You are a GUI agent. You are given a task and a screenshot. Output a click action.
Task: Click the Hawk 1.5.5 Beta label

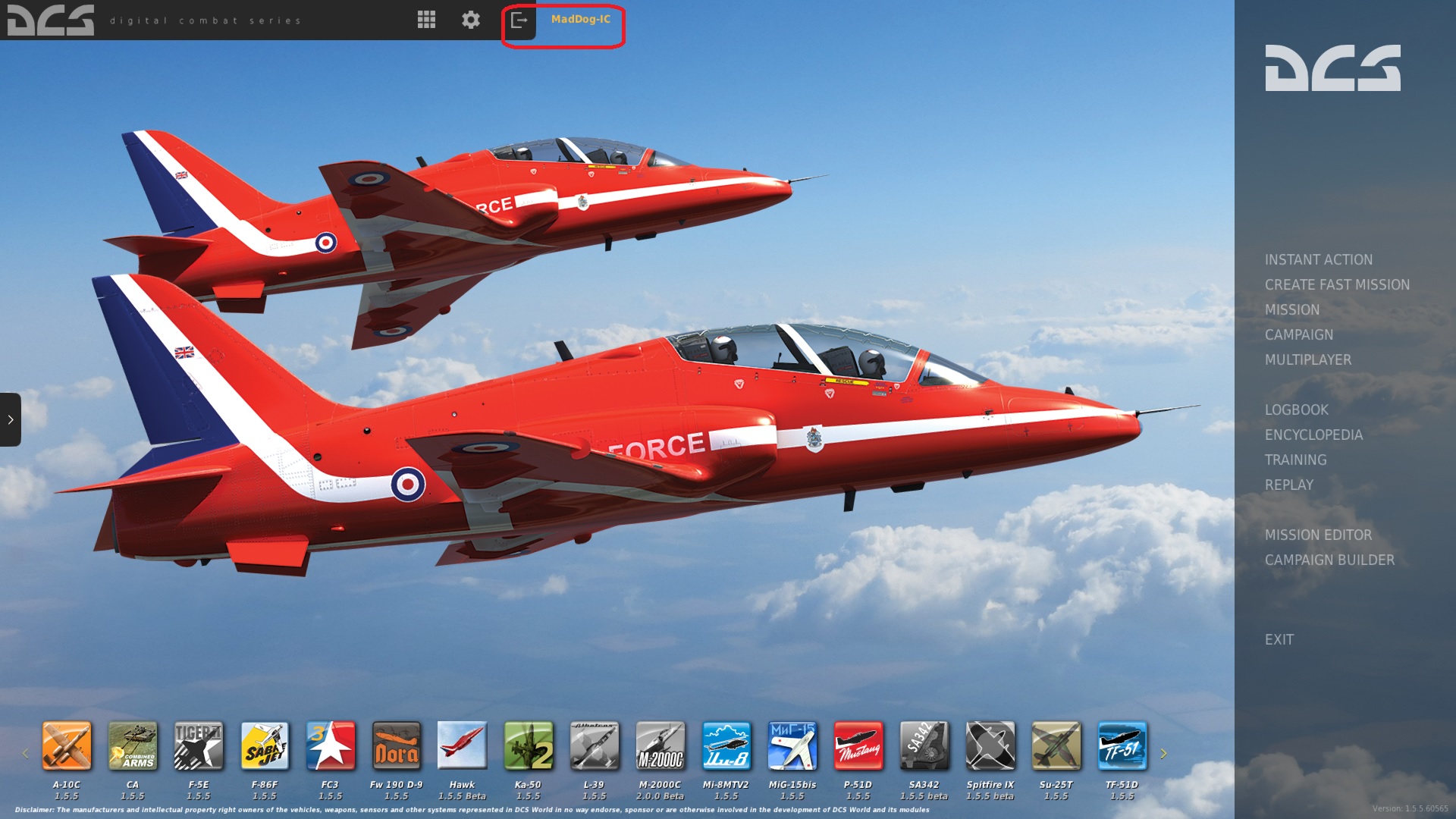point(463,790)
